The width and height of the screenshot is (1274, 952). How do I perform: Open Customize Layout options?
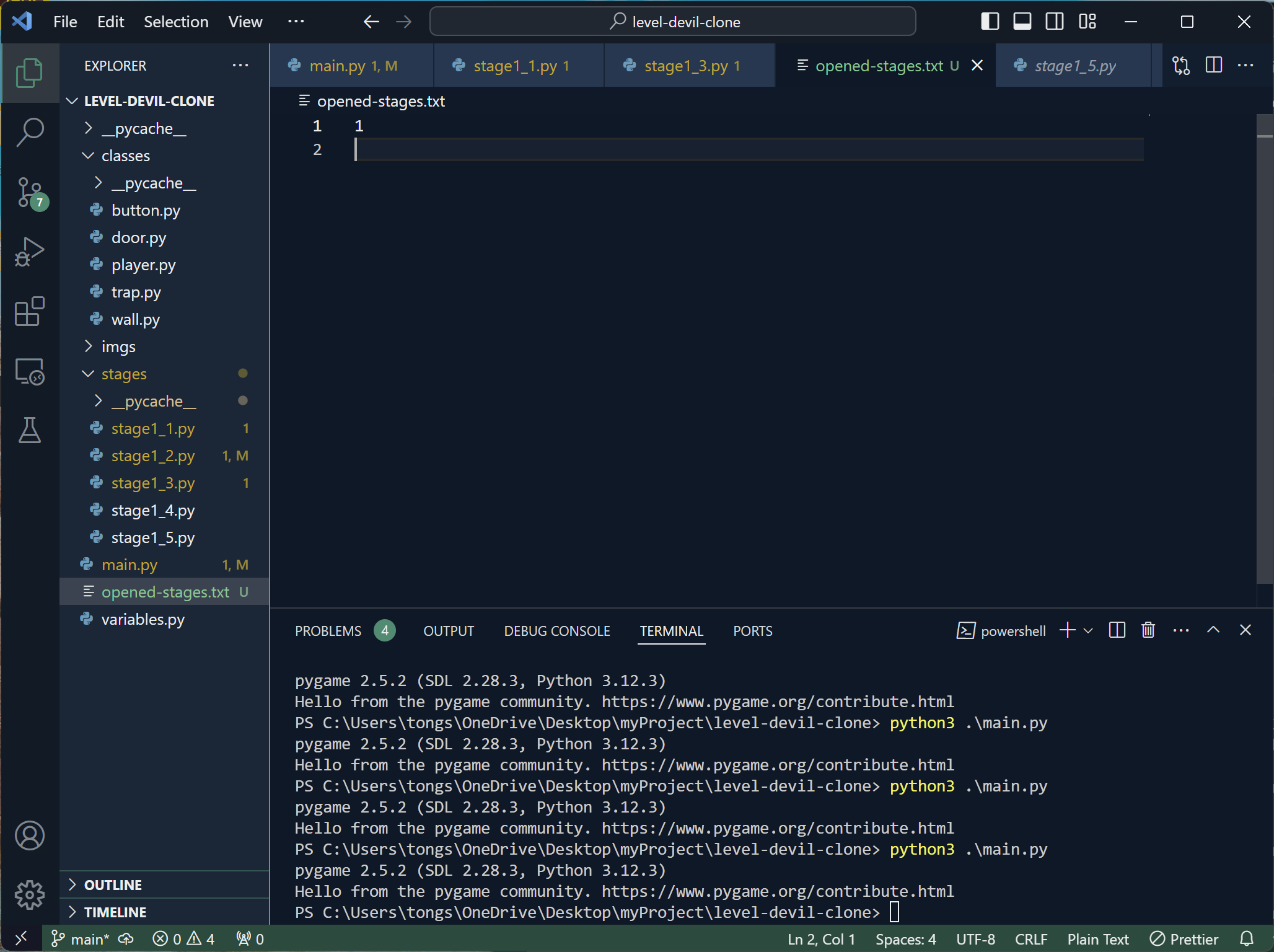1087,22
